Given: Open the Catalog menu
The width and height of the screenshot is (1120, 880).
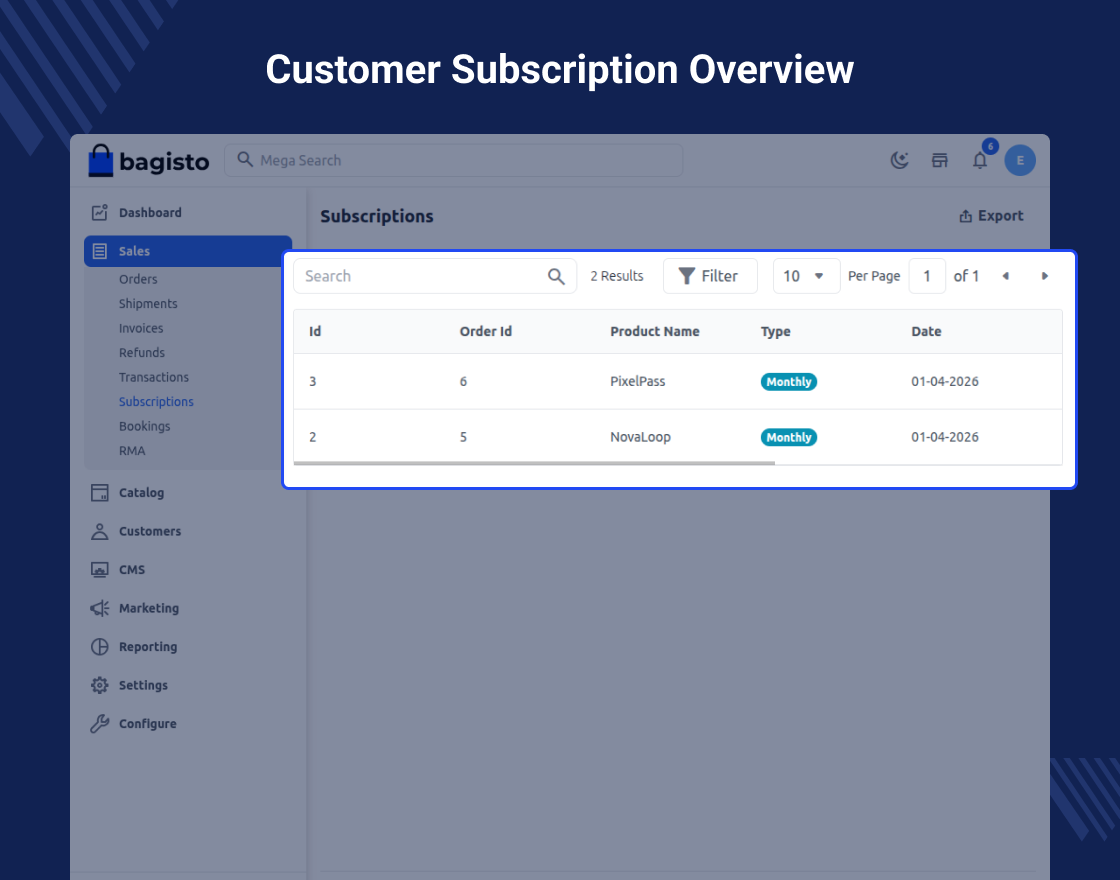Looking at the screenshot, I should pyautogui.click(x=141, y=493).
